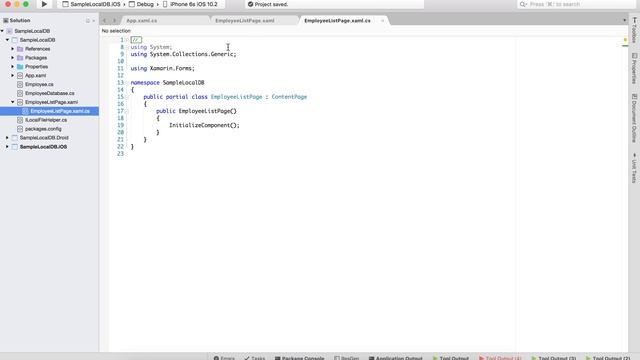Open EmployeeDatabase.cs in the solution tree
The width and height of the screenshot is (640, 360).
50,93
